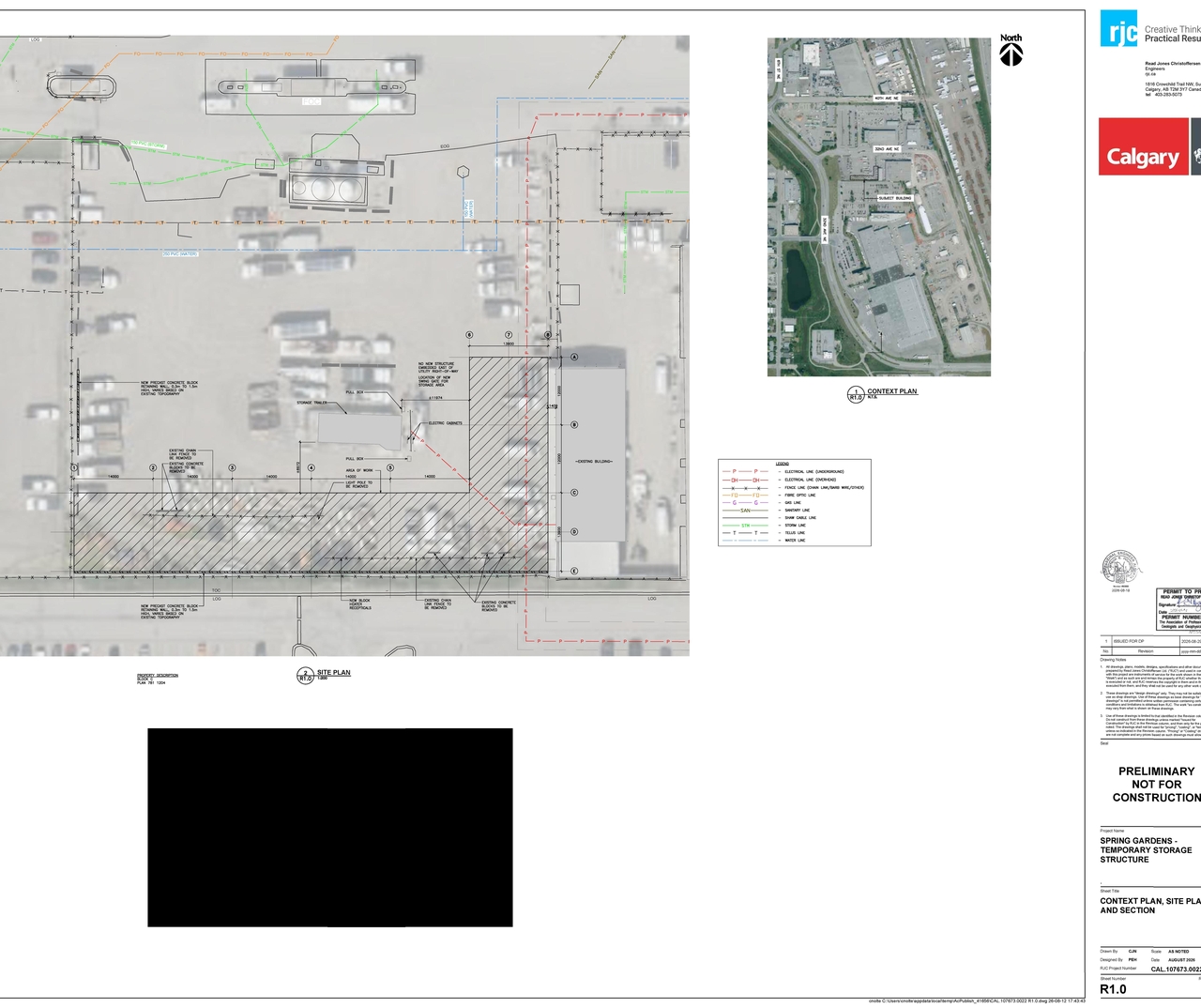Click the black redacted rectangle
This screenshot has height=1008, width=1201.
[330, 828]
